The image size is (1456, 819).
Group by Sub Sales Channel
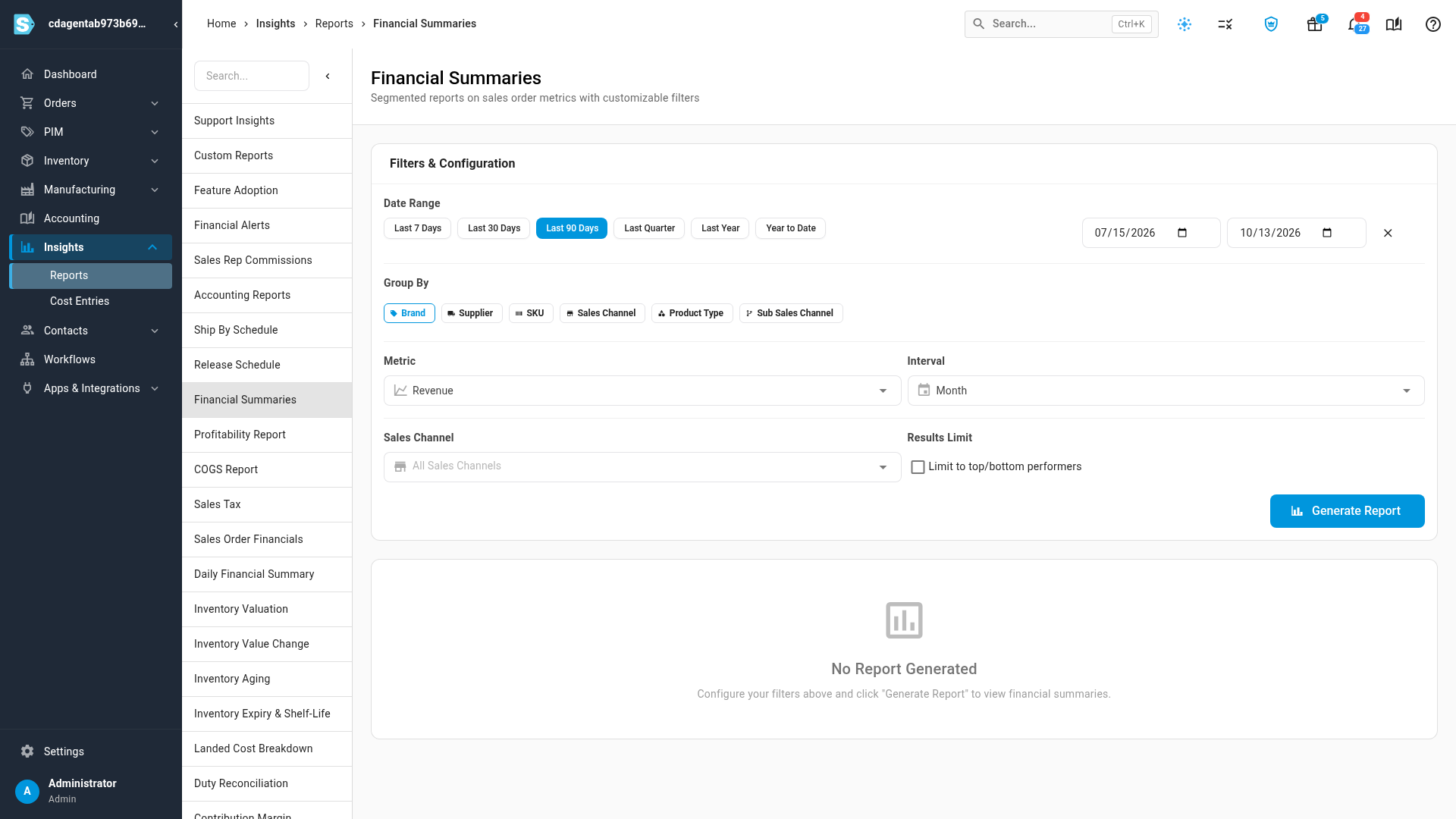pos(791,313)
